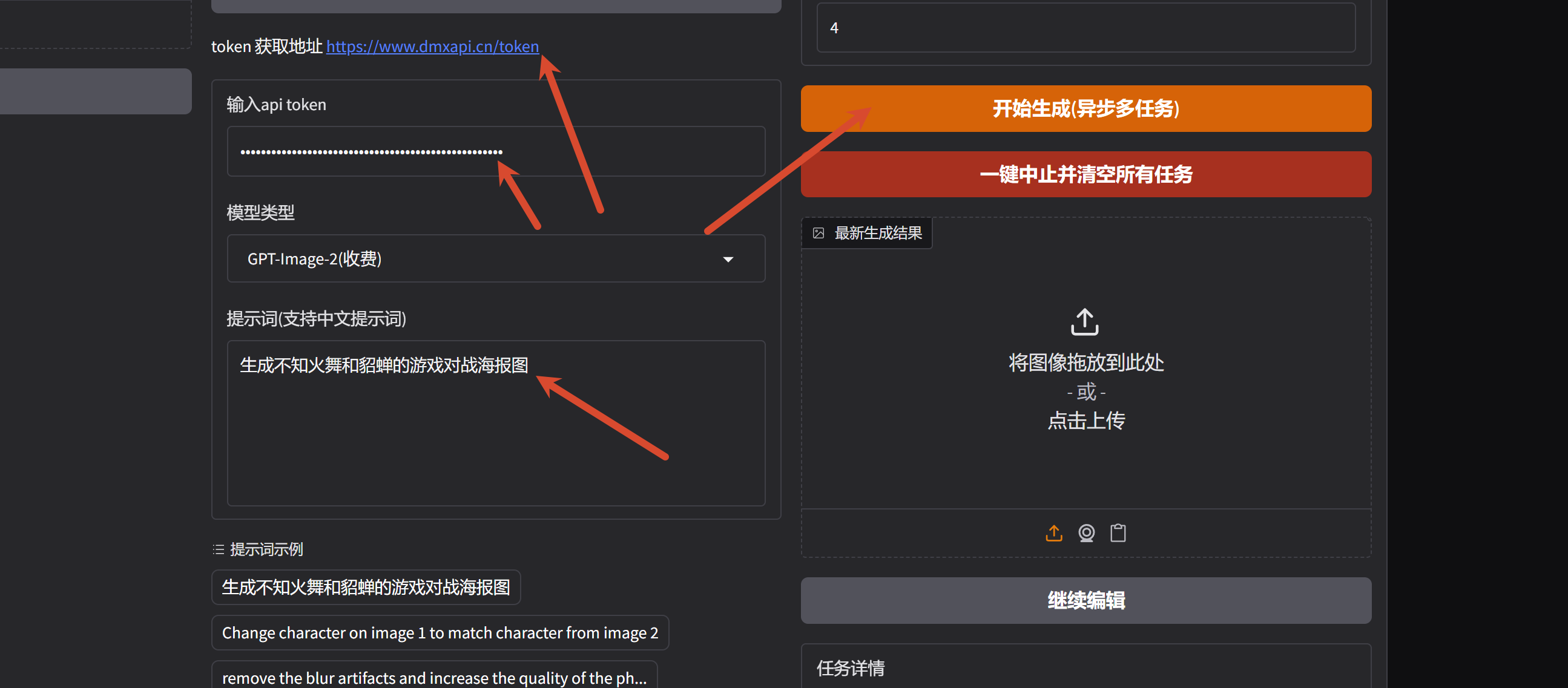Click the 任务详情 section header
The width and height of the screenshot is (1568, 688).
(x=850, y=668)
